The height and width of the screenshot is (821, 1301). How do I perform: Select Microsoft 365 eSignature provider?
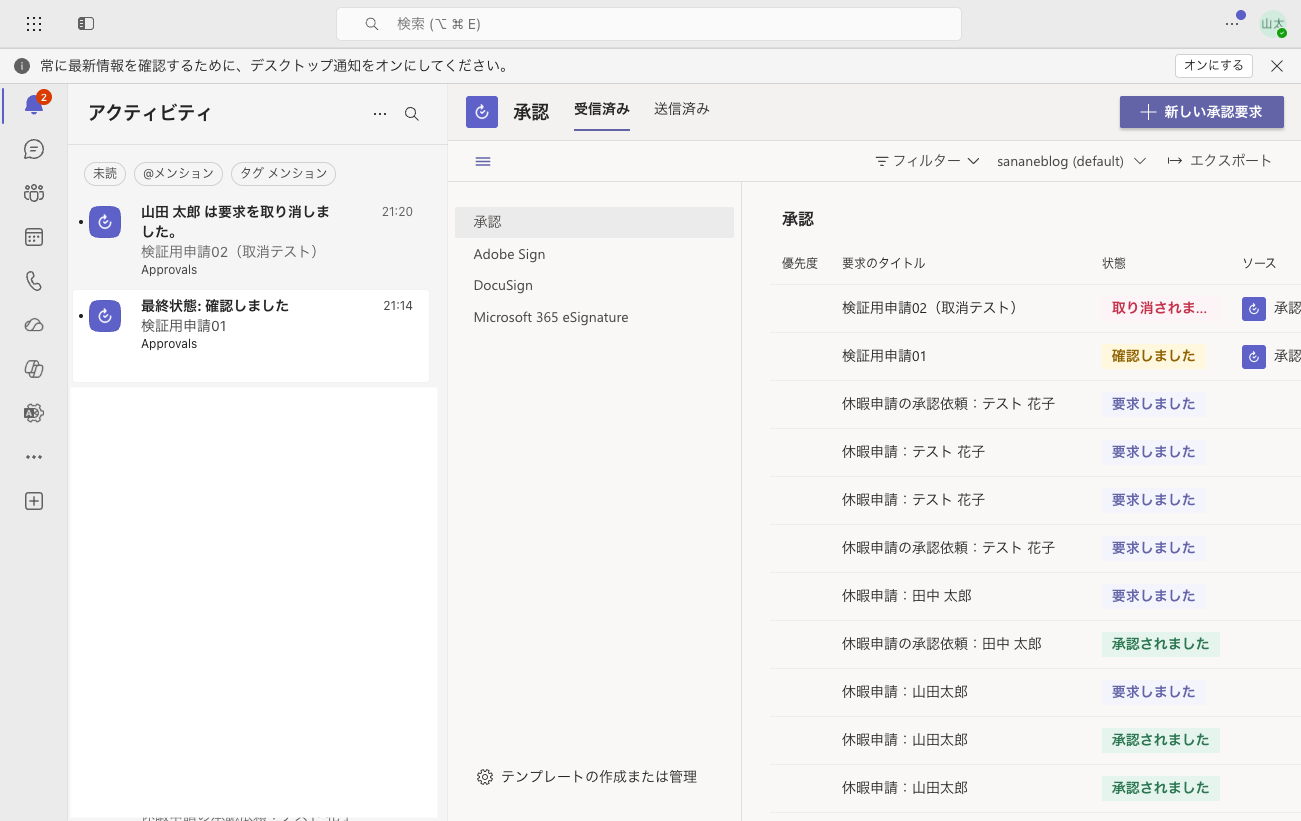[594, 317]
